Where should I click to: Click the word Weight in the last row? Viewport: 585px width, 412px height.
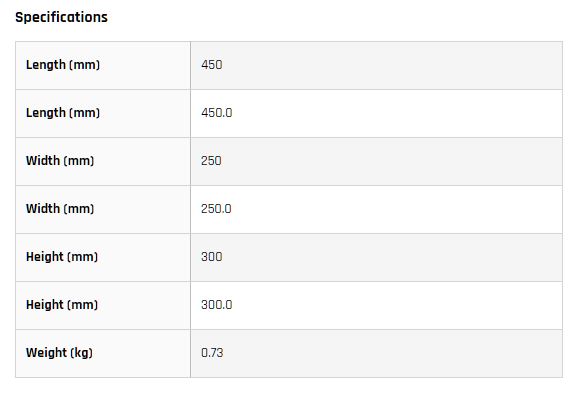(x=47, y=353)
